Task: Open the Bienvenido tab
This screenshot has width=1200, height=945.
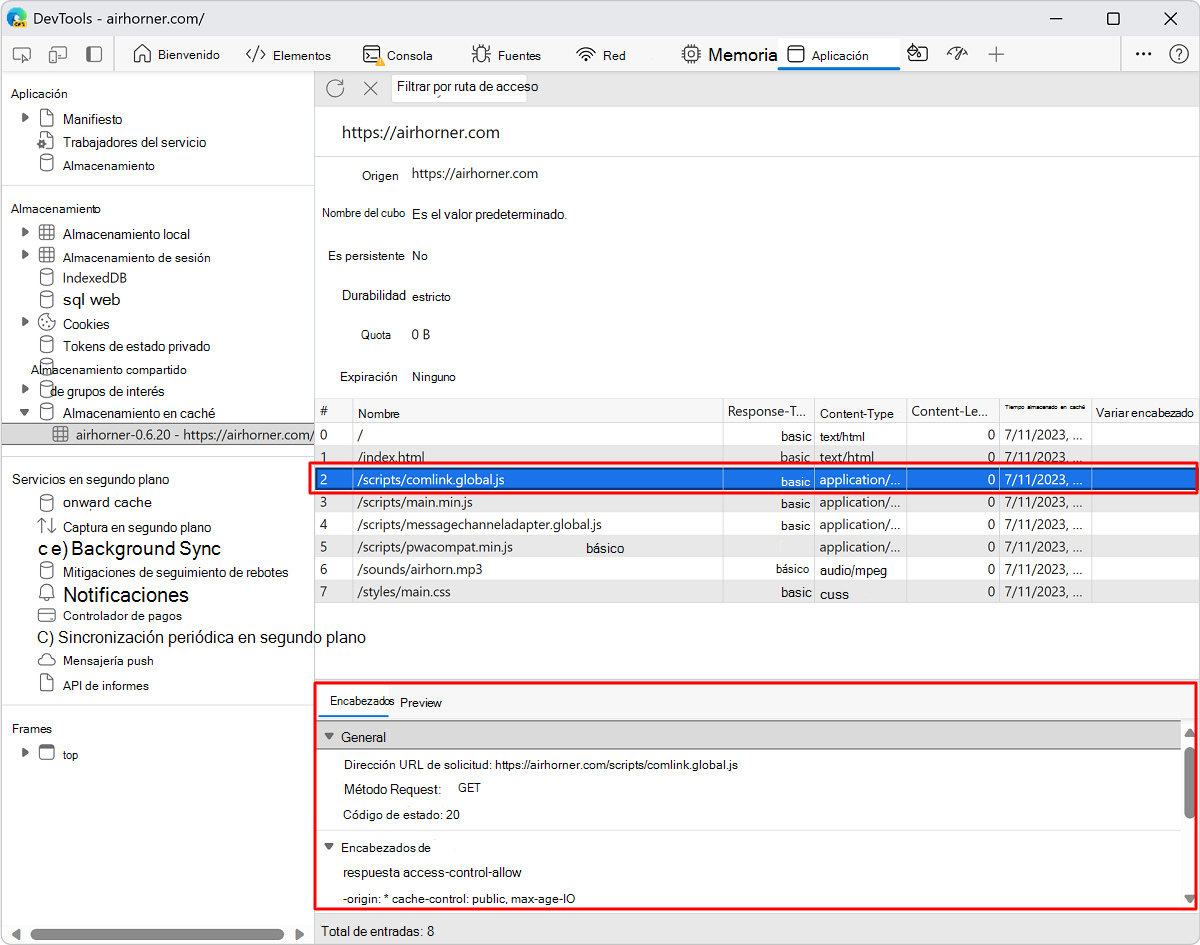Action: 177,55
